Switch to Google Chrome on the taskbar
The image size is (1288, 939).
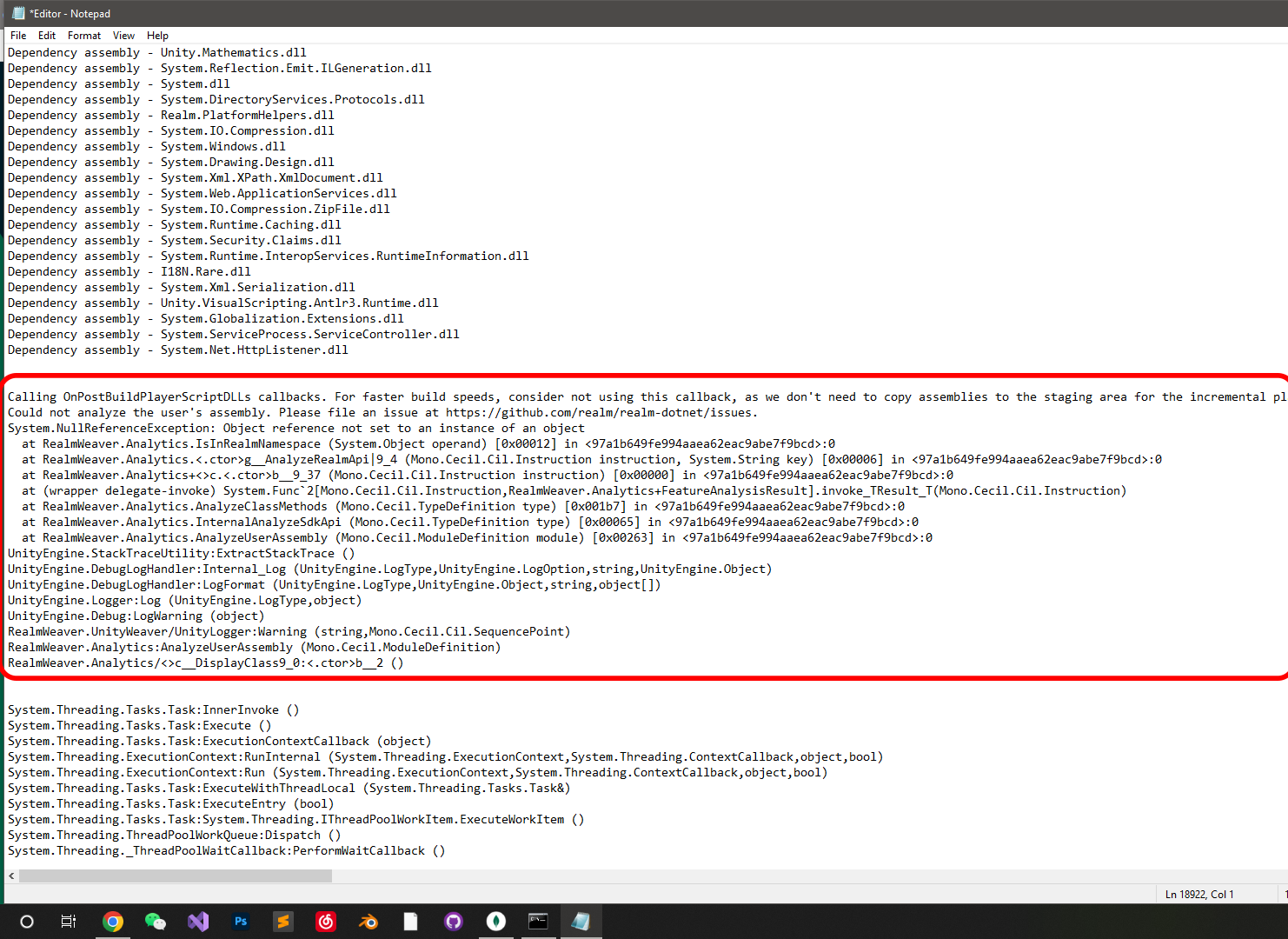click(x=113, y=922)
